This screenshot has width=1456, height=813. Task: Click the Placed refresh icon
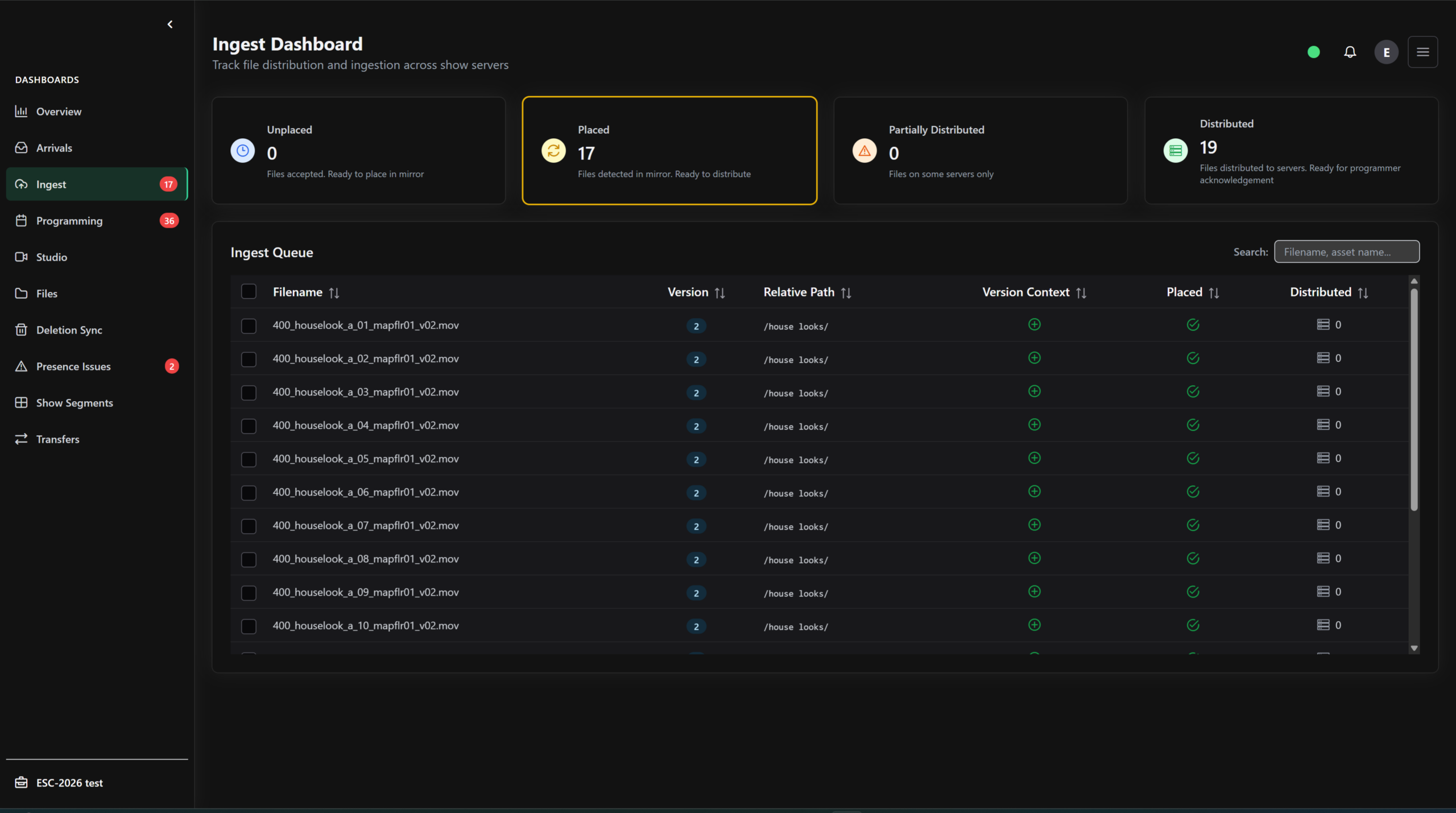(x=553, y=151)
